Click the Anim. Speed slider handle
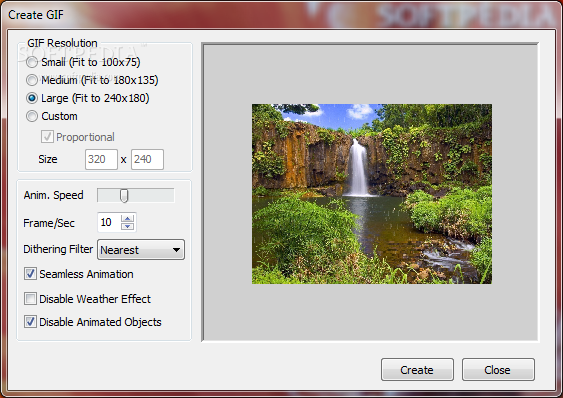The height and width of the screenshot is (398, 563). click(124, 196)
